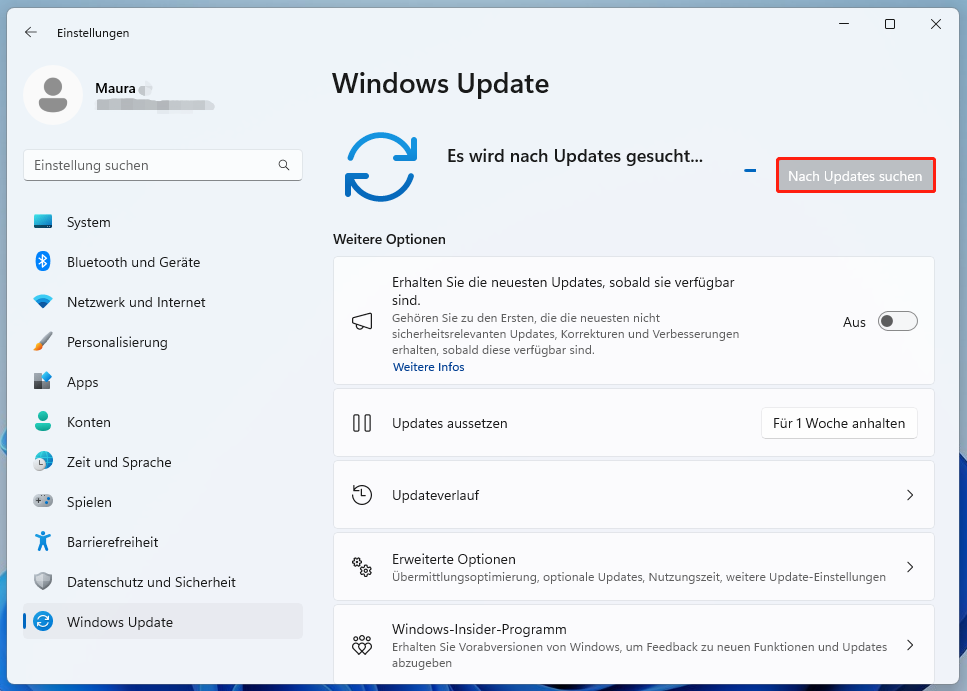Expand the Windows-Insider-Programm section
The image size is (967, 691).
[909, 645]
